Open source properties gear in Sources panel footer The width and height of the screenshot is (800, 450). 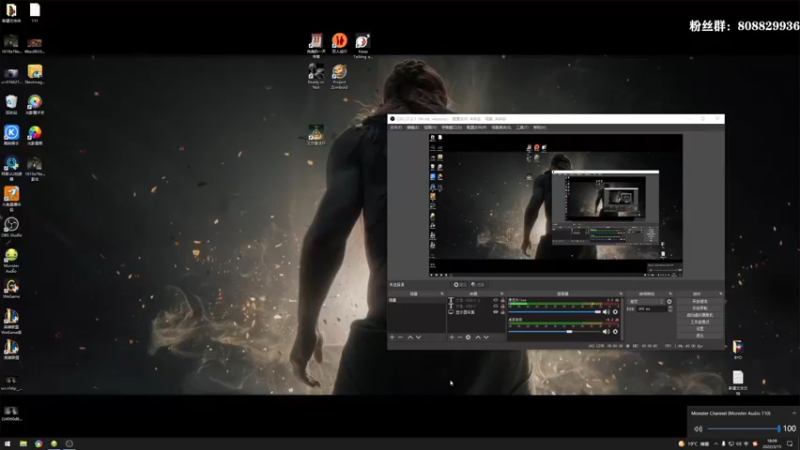(468, 337)
